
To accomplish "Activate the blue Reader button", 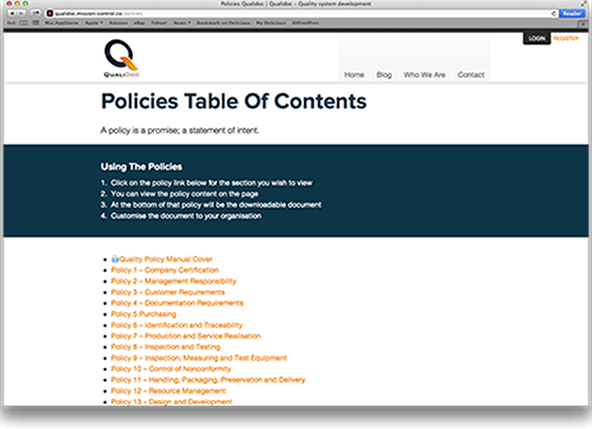I will point(572,13).
